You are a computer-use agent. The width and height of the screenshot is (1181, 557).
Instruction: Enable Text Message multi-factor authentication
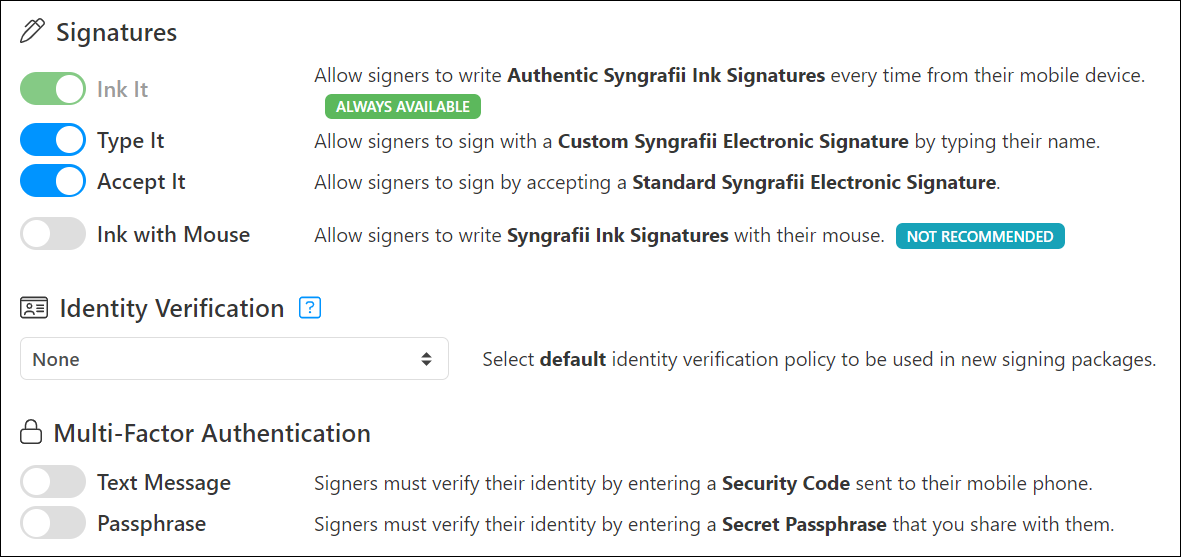[53, 482]
